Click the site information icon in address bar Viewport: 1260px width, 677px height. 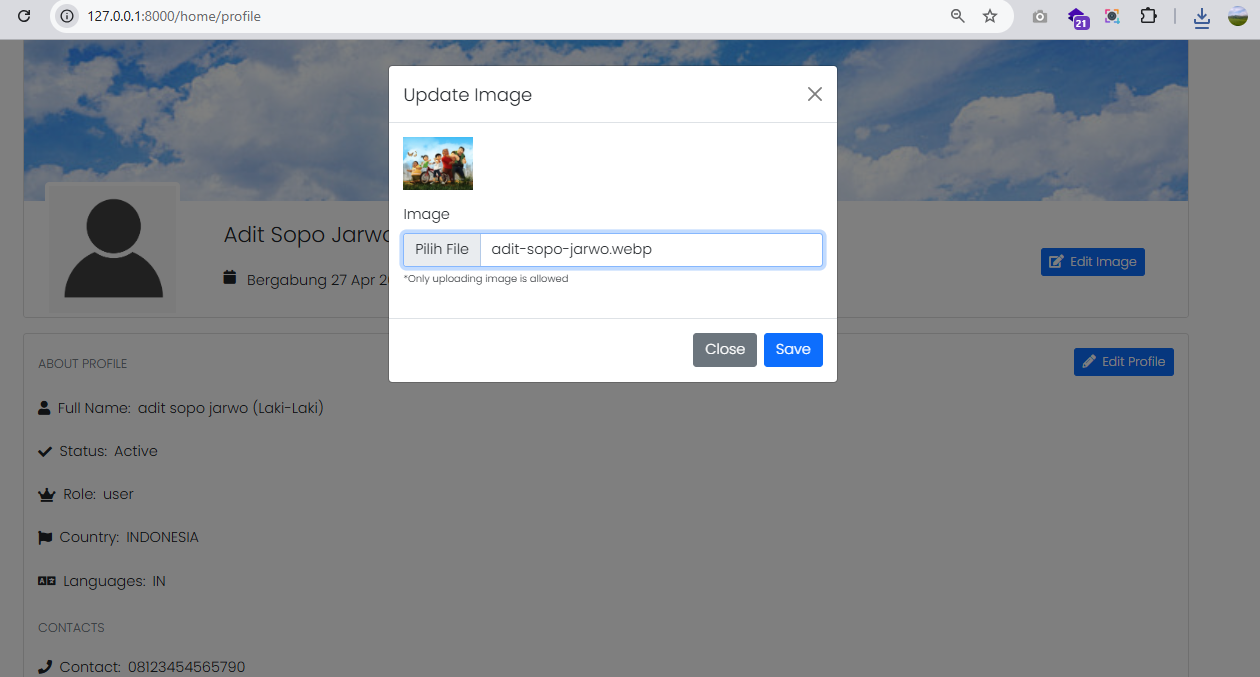67,16
